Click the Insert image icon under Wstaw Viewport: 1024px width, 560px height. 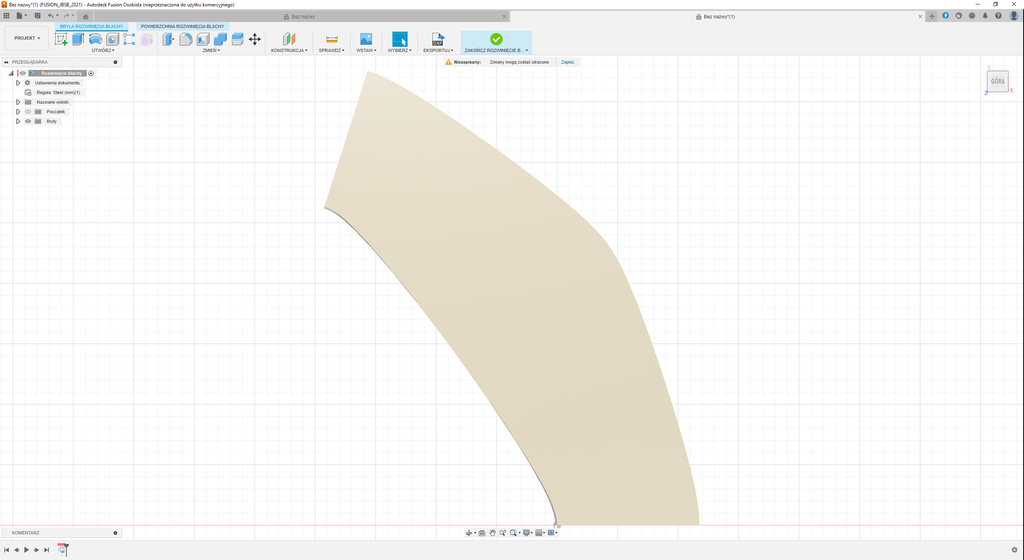366,39
